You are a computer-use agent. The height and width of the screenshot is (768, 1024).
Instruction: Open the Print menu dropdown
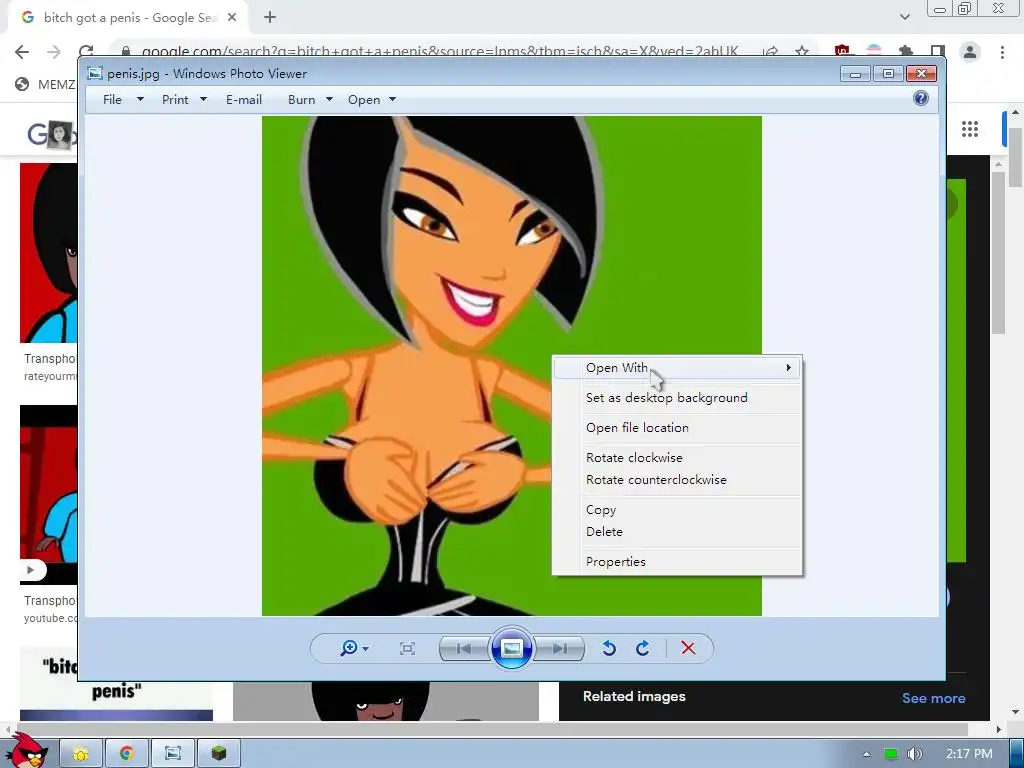(x=184, y=99)
